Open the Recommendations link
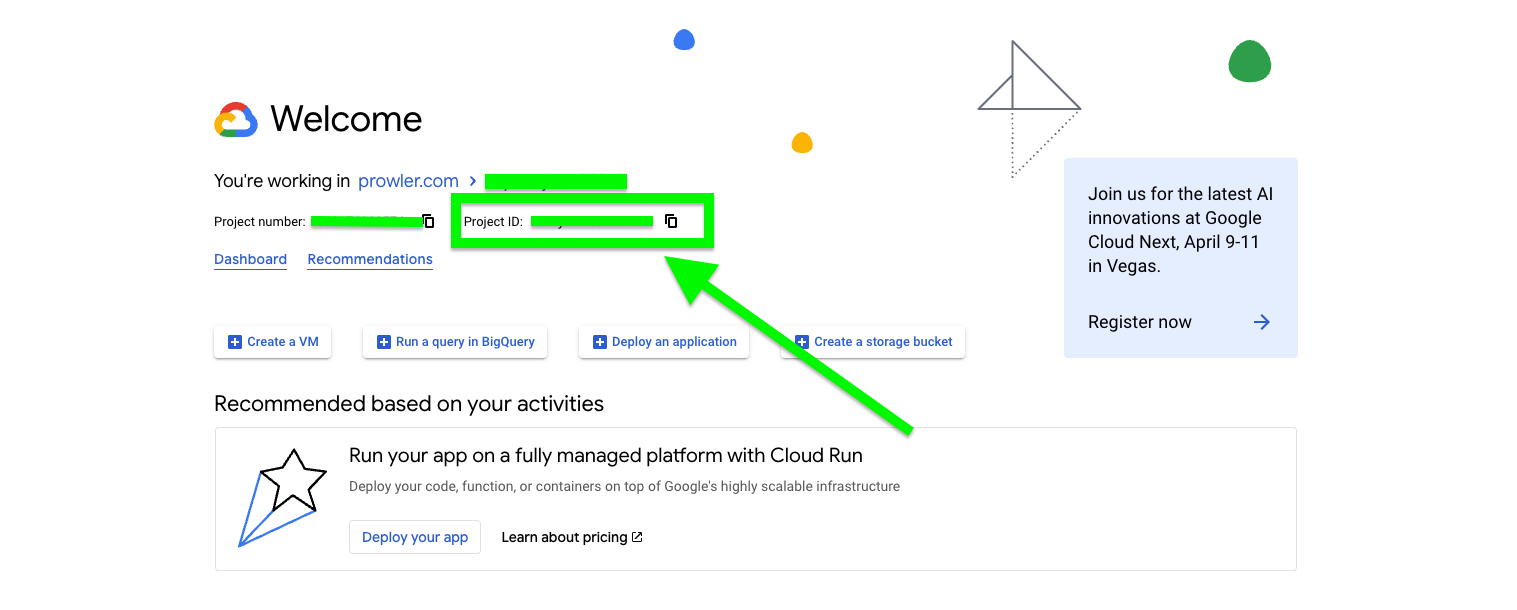The image size is (1517, 610). pyautogui.click(x=370, y=259)
